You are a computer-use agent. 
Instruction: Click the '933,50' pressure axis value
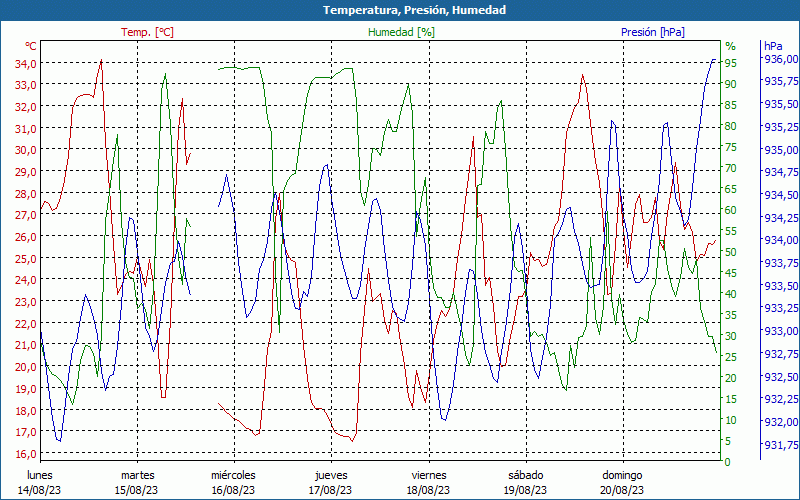[x=781, y=286]
